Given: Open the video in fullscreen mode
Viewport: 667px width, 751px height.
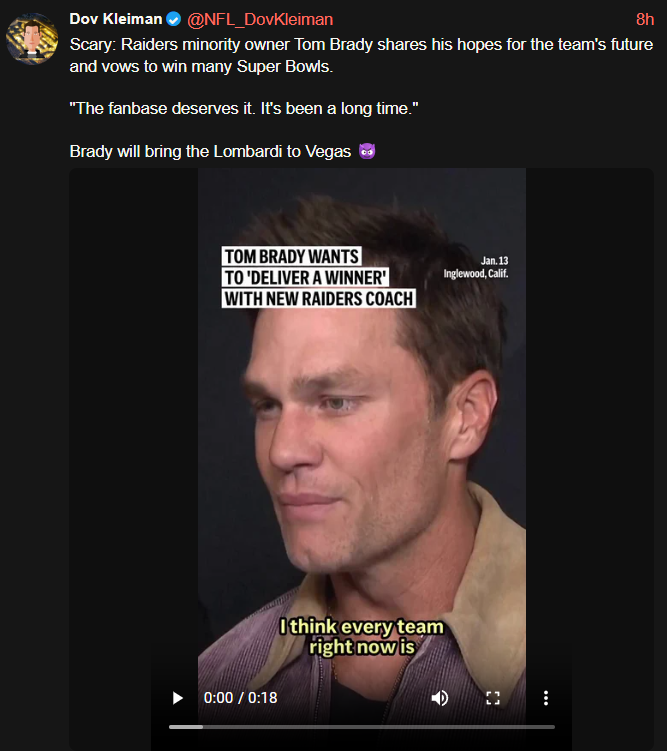Looking at the screenshot, I should 493,698.
